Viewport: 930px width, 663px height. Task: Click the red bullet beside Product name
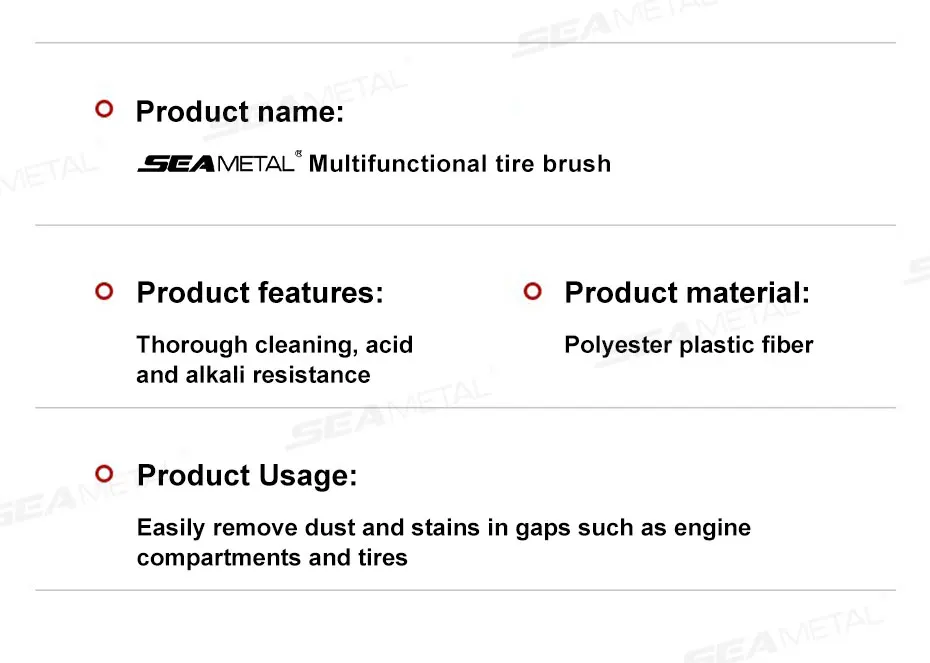click(104, 109)
